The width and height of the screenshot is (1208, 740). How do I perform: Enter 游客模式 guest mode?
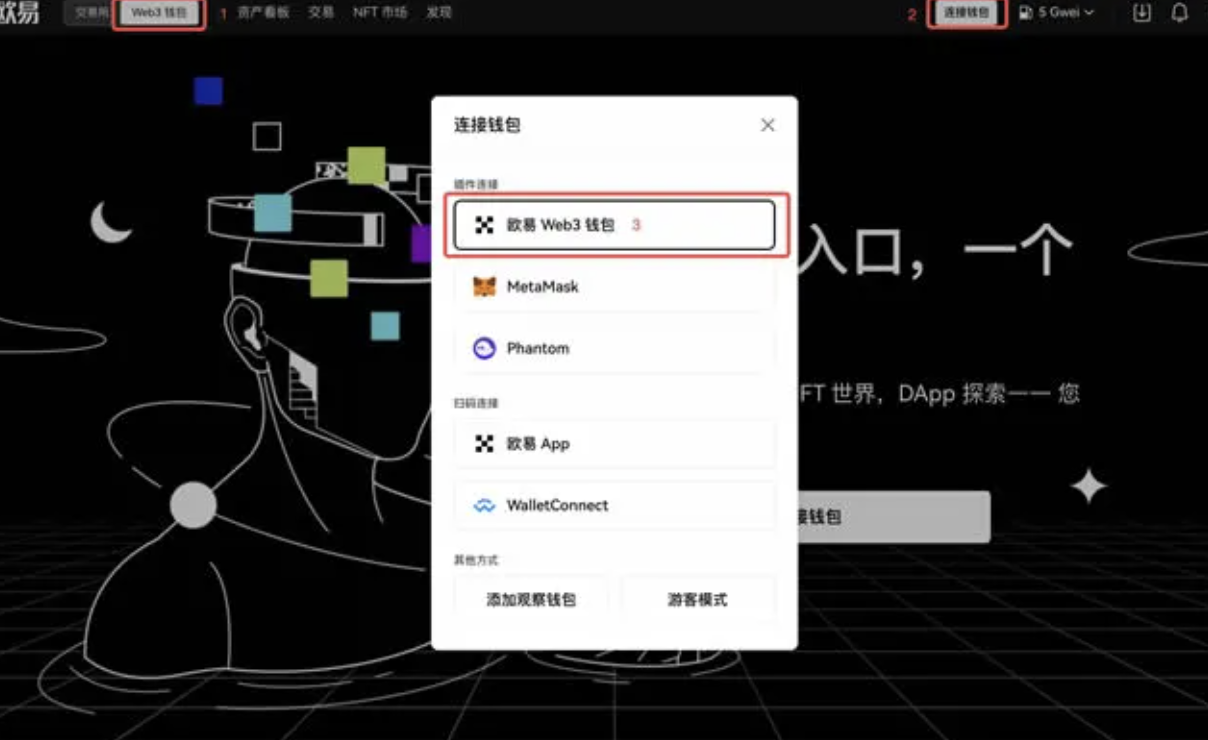click(700, 598)
